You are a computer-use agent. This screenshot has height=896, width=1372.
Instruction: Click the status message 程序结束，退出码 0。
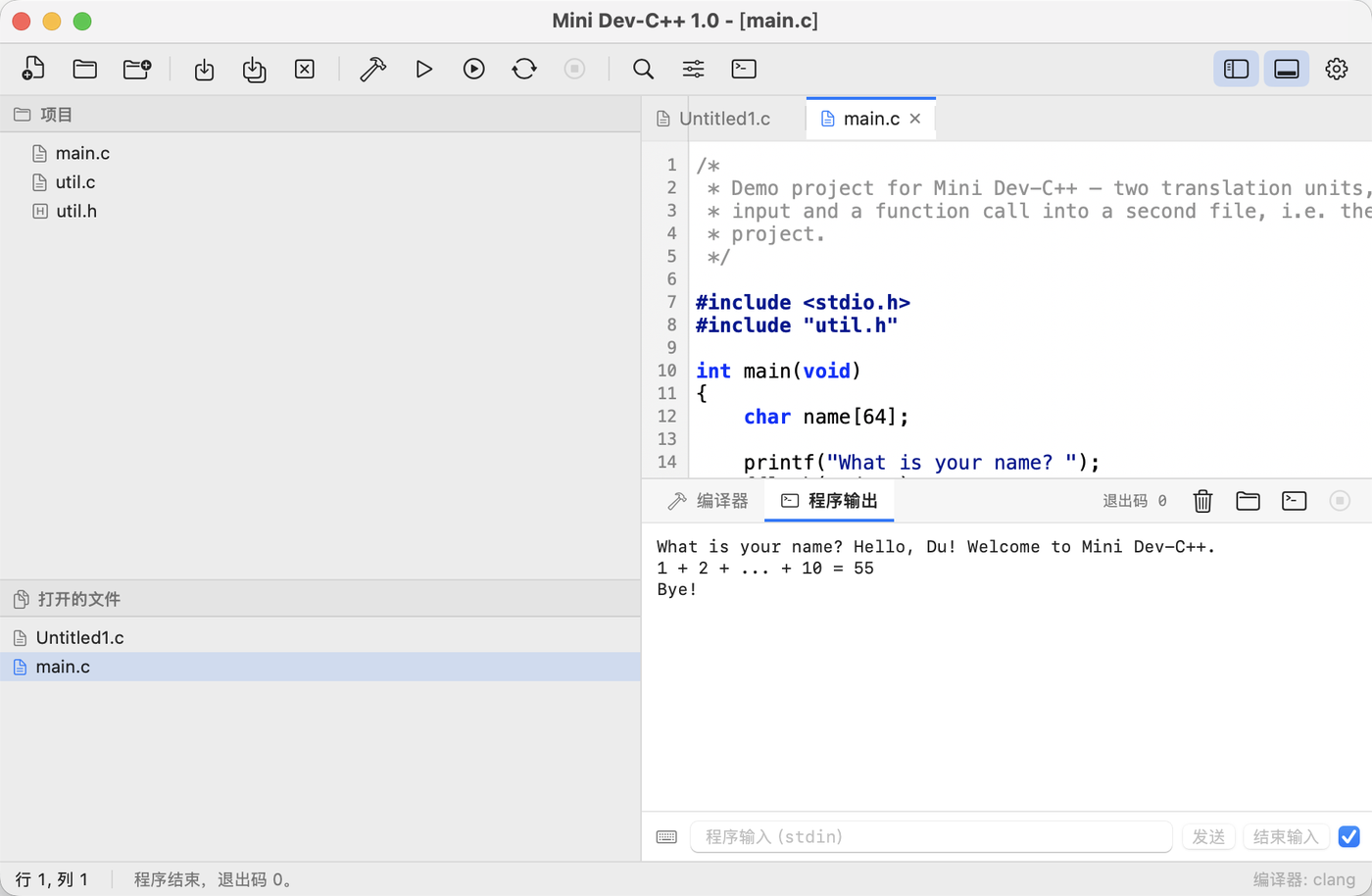(215, 879)
